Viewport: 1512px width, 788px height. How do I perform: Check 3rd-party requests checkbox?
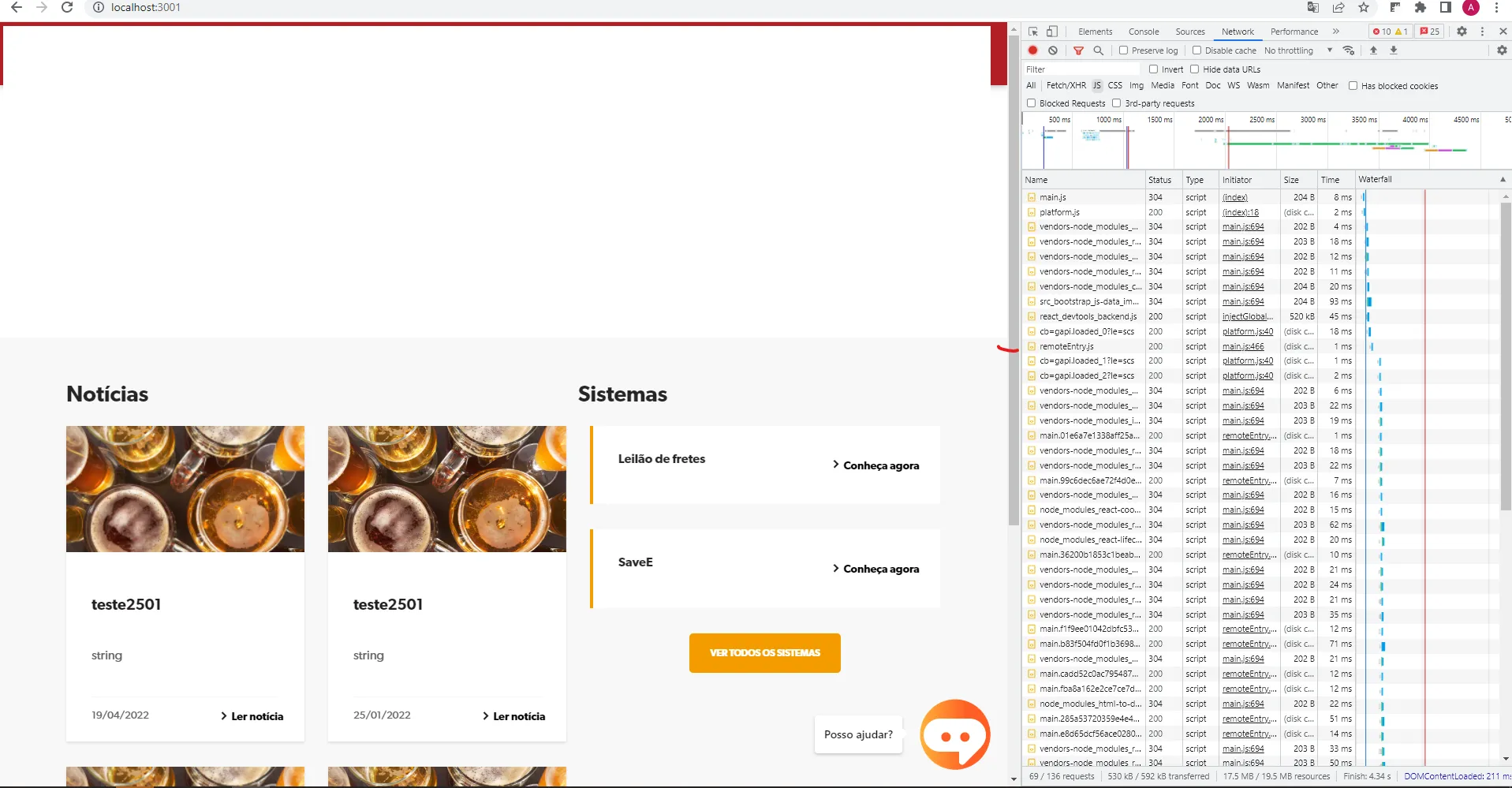click(x=1117, y=103)
